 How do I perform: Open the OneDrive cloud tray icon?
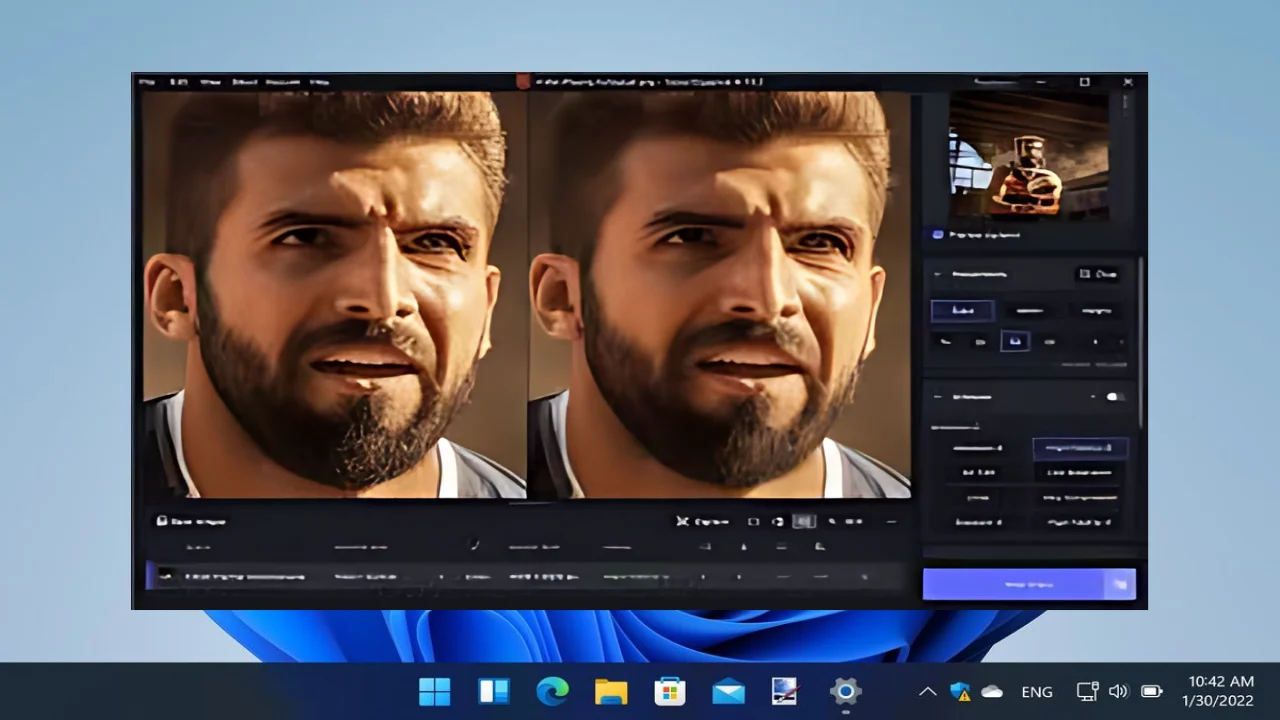click(992, 691)
